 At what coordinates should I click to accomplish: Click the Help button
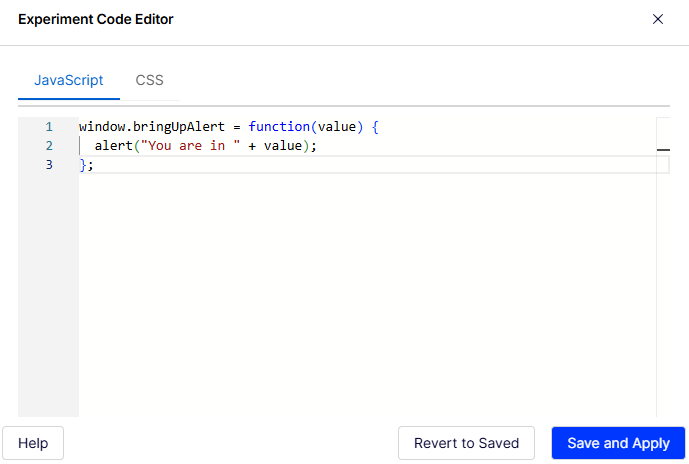33,443
